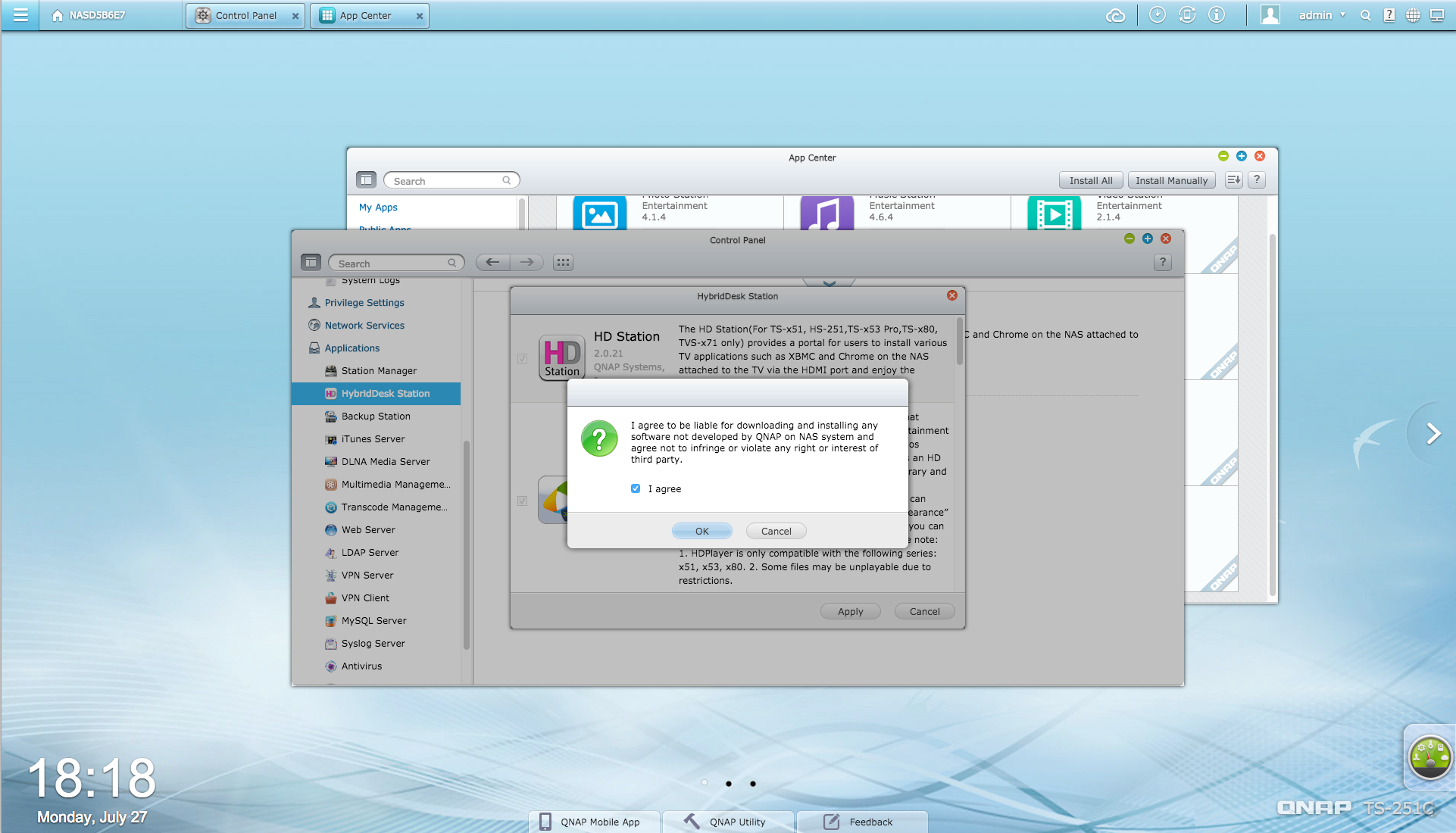The image size is (1456, 833).
Task: Open QNAP Mobile App link
Action: point(595,822)
